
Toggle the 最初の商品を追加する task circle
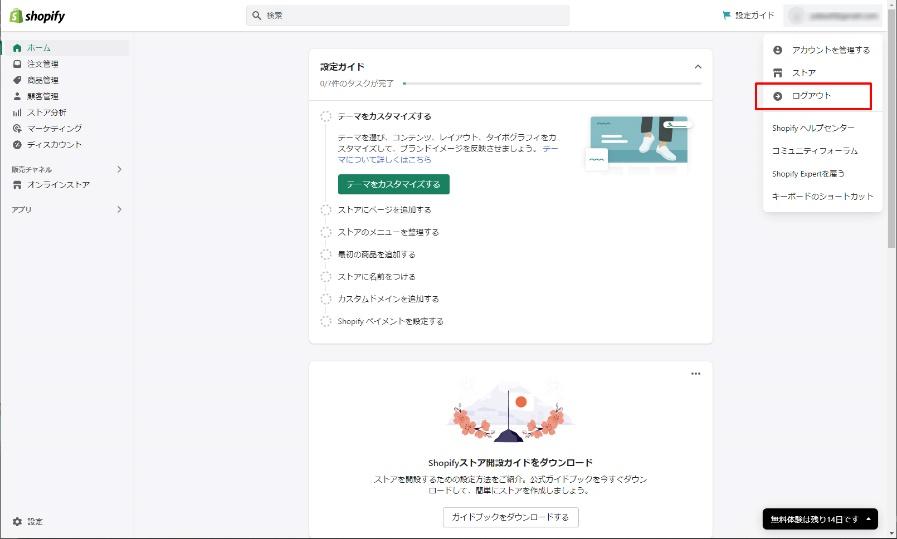[x=326, y=255]
